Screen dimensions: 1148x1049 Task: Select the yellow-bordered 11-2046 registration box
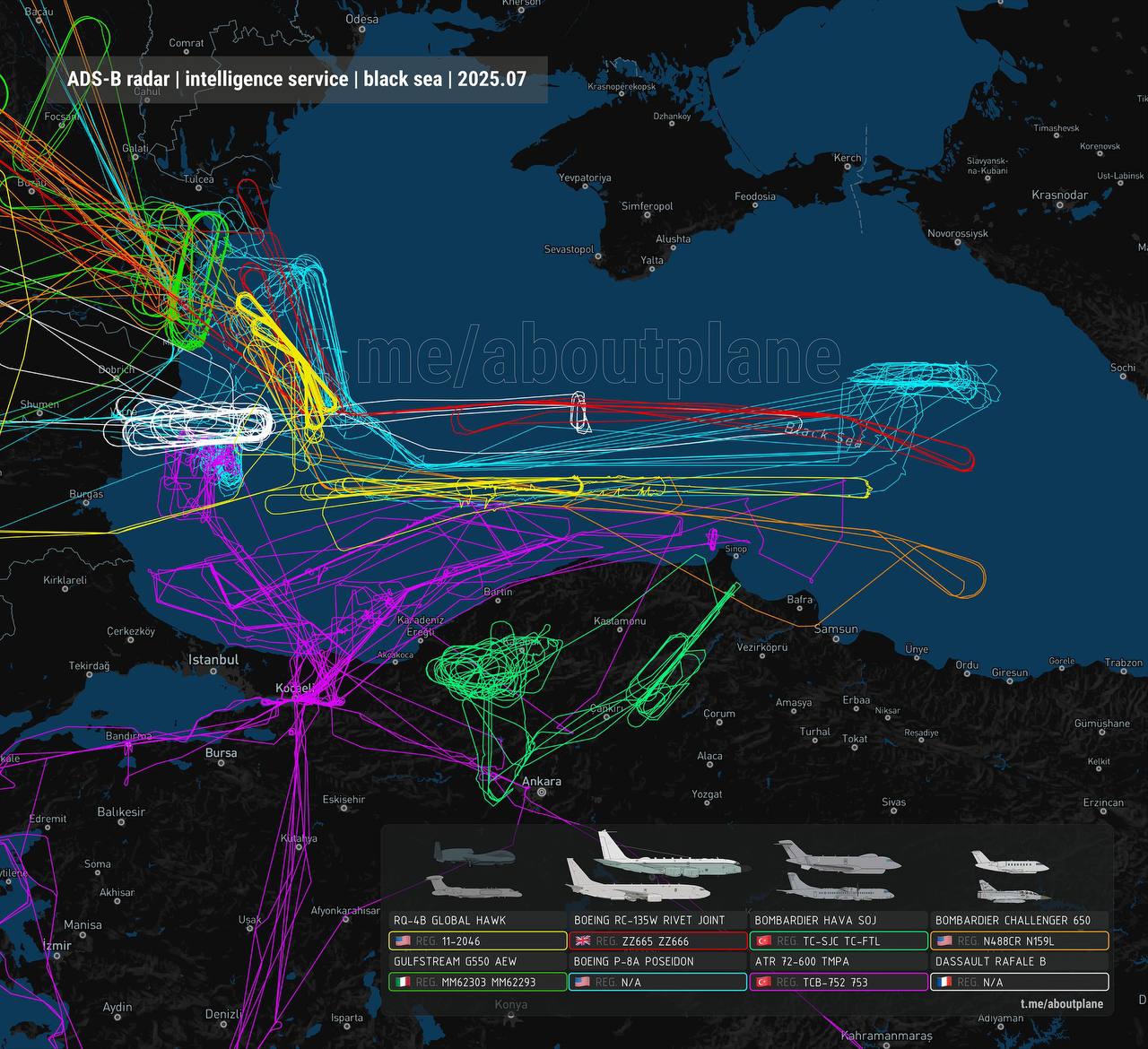pos(478,941)
